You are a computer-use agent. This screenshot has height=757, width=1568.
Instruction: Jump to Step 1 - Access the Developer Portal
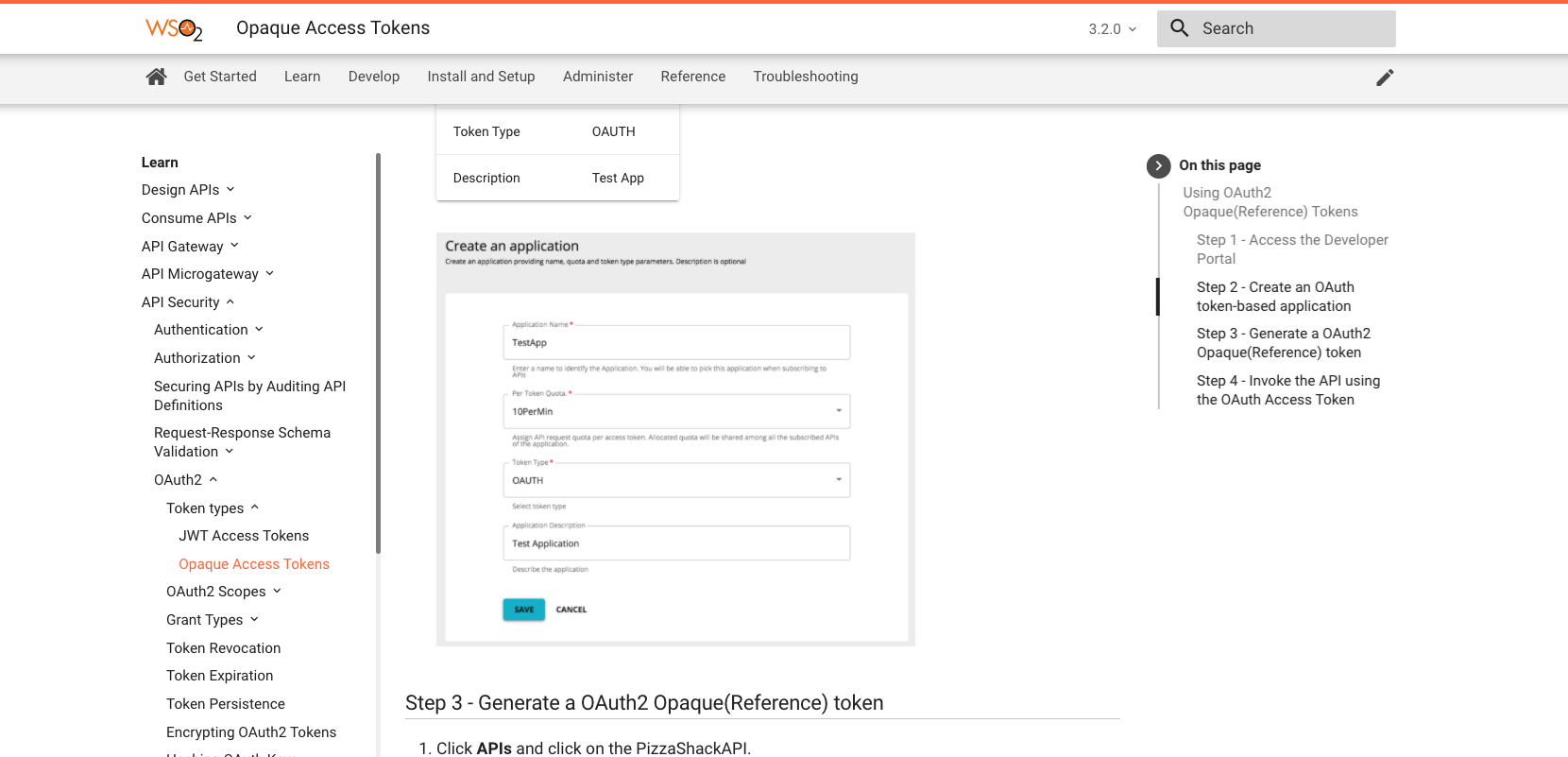coord(1292,249)
